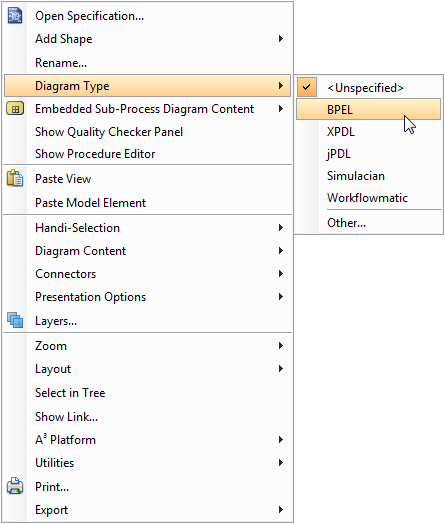The height and width of the screenshot is (524, 445).
Task: Choose Layers... menu entry
Action: (x=148, y=320)
